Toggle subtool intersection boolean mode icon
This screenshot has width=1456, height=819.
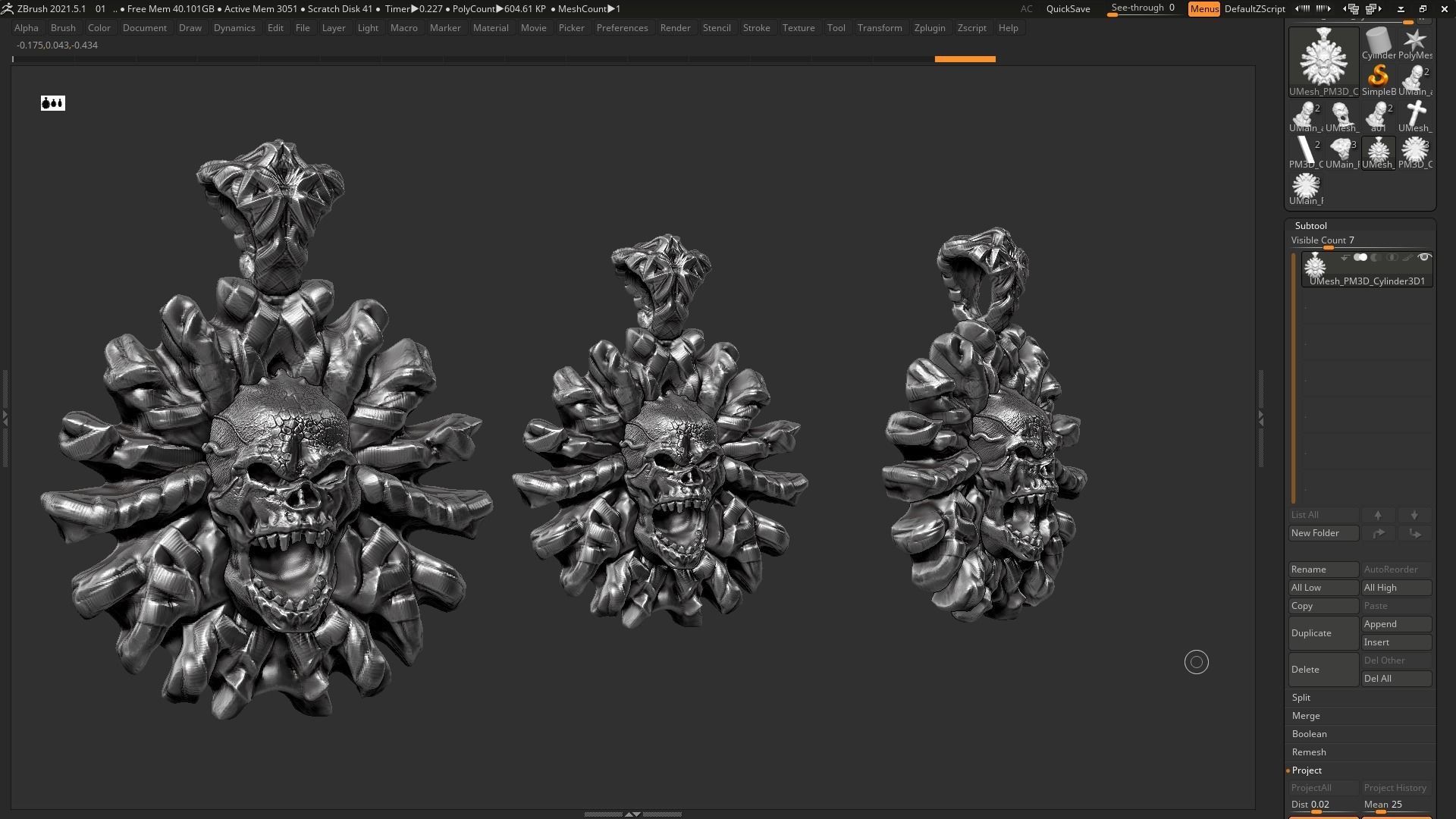[1392, 258]
